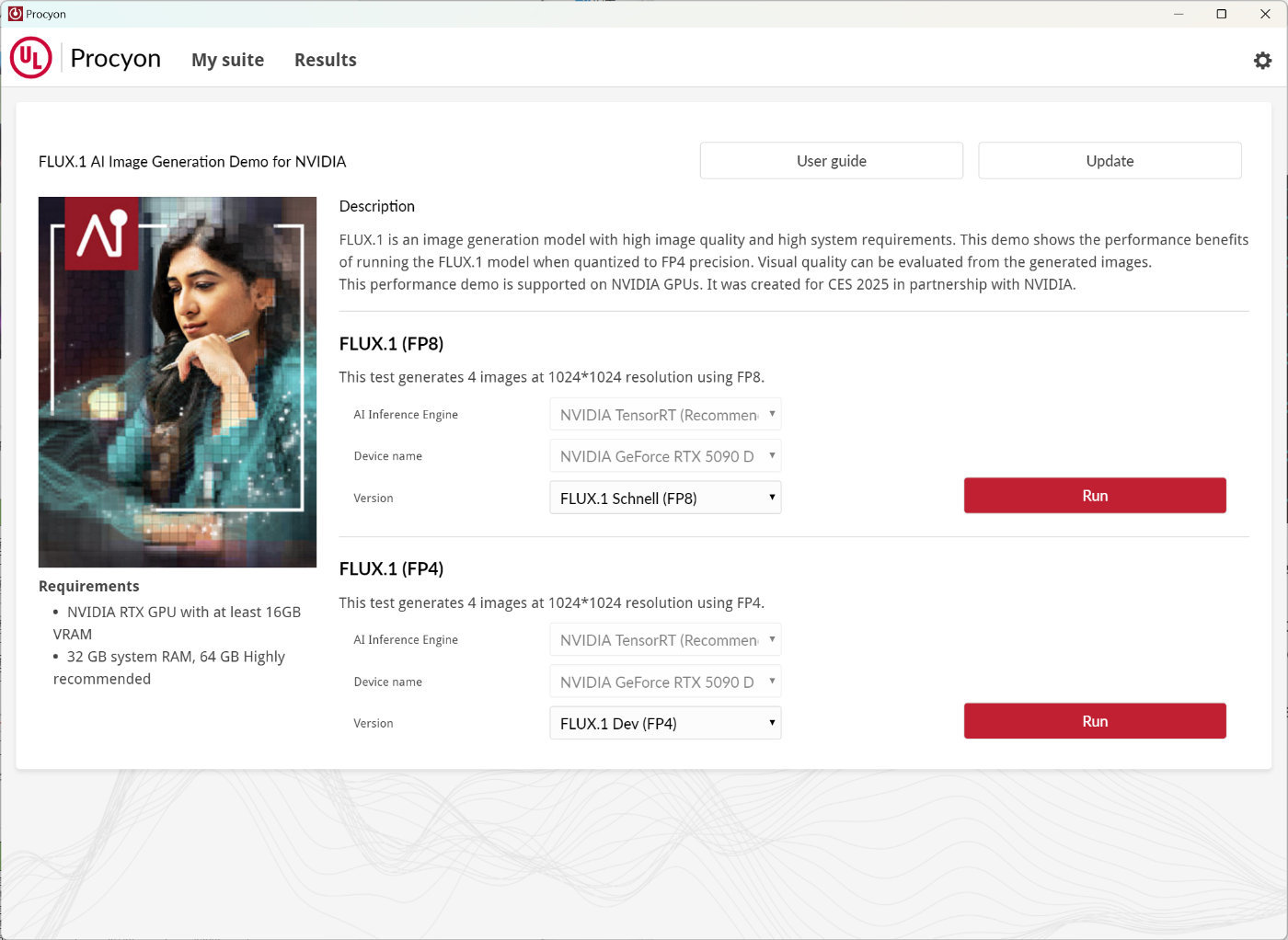
Task: Click the 16GB VRAM requirement text
Action: coord(177,623)
